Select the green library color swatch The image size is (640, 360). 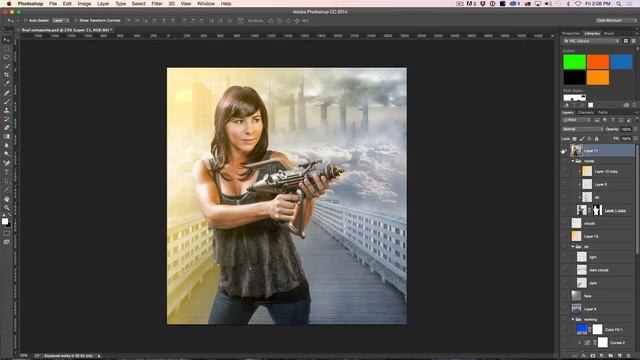click(x=574, y=62)
